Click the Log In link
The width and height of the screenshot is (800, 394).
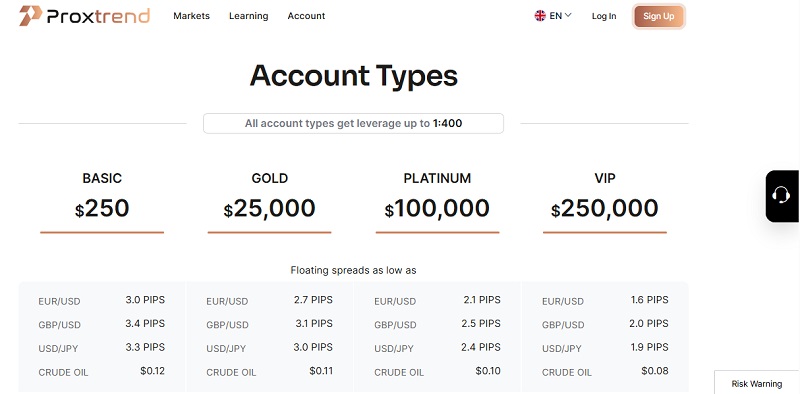[604, 16]
